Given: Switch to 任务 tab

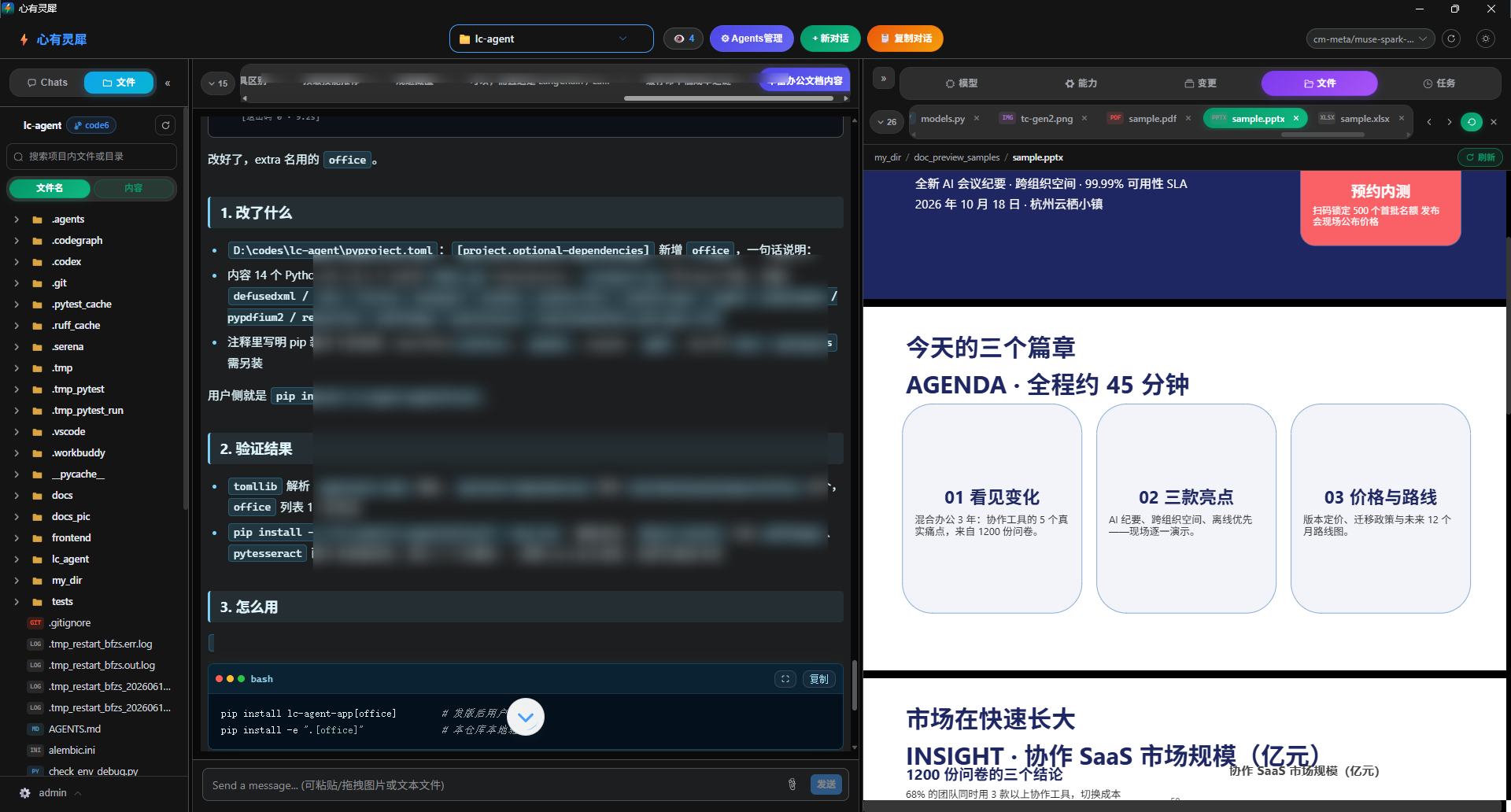Looking at the screenshot, I should 1439,83.
